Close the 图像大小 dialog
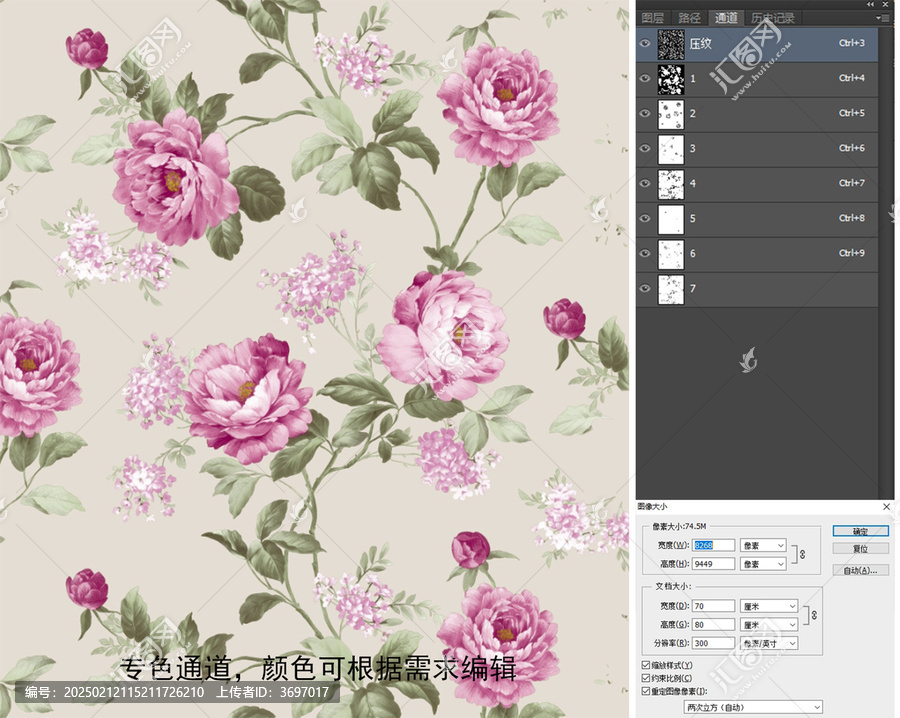Image resolution: width=900 pixels, height=718 pixels. [x=886, y=507]
